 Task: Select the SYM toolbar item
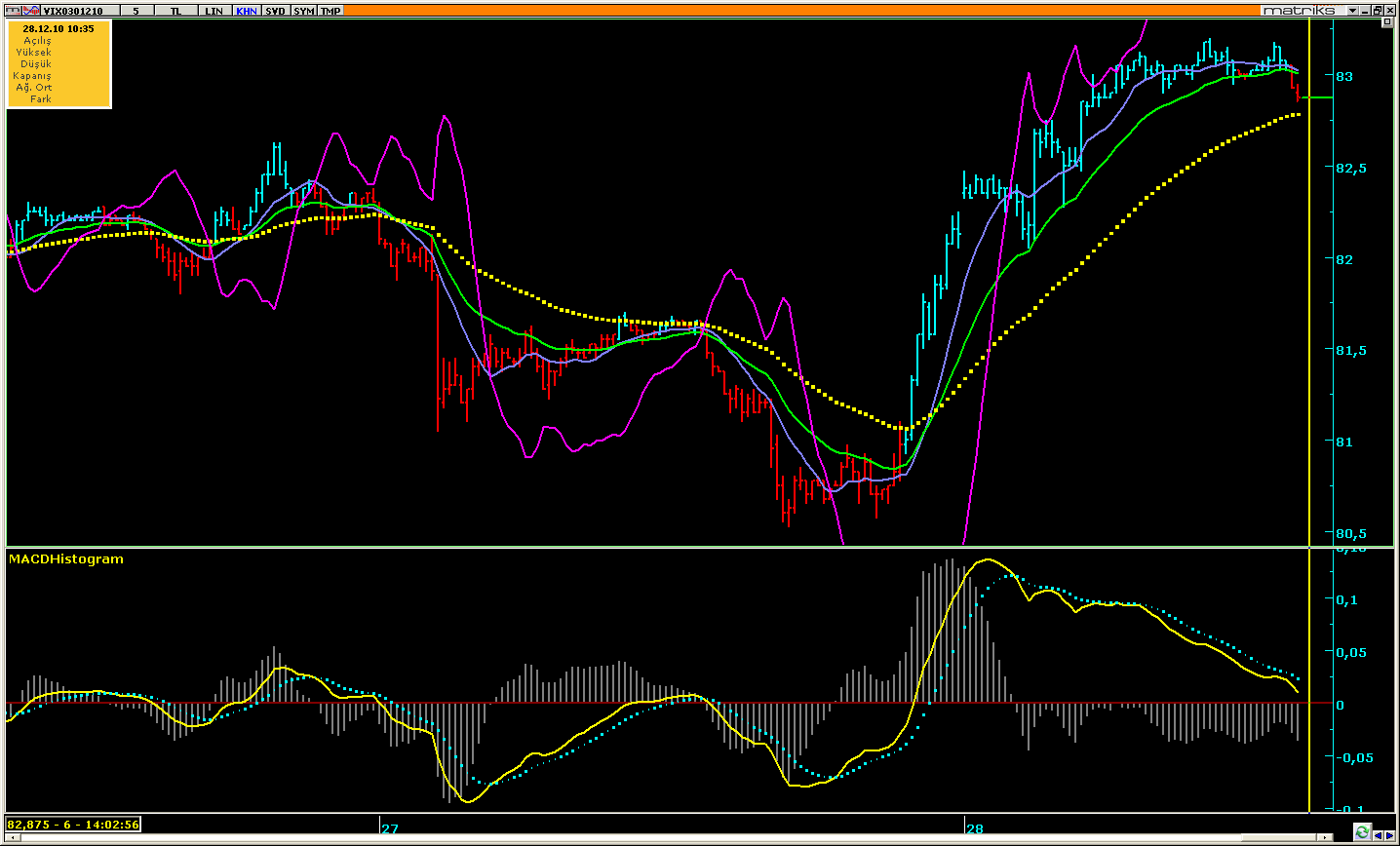304,11
